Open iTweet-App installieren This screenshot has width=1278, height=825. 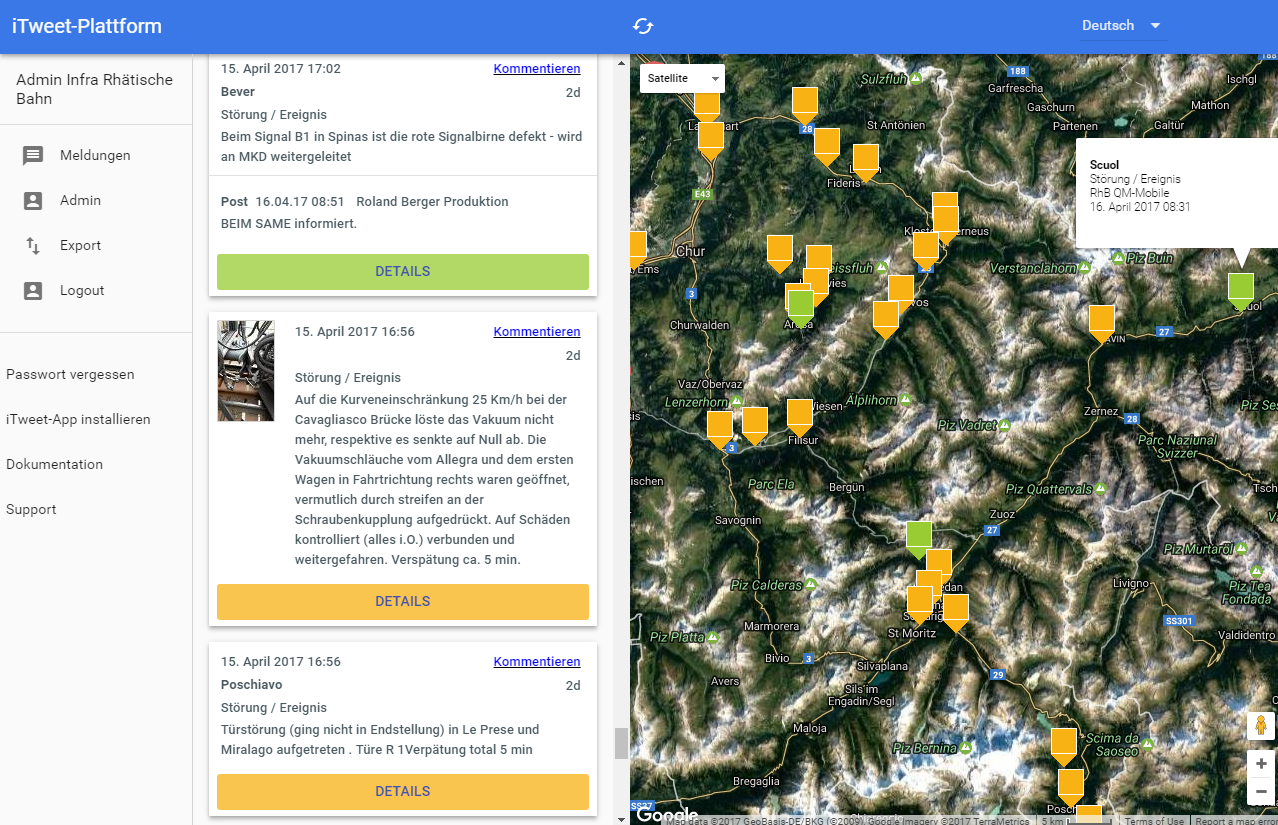click(78, 419)
